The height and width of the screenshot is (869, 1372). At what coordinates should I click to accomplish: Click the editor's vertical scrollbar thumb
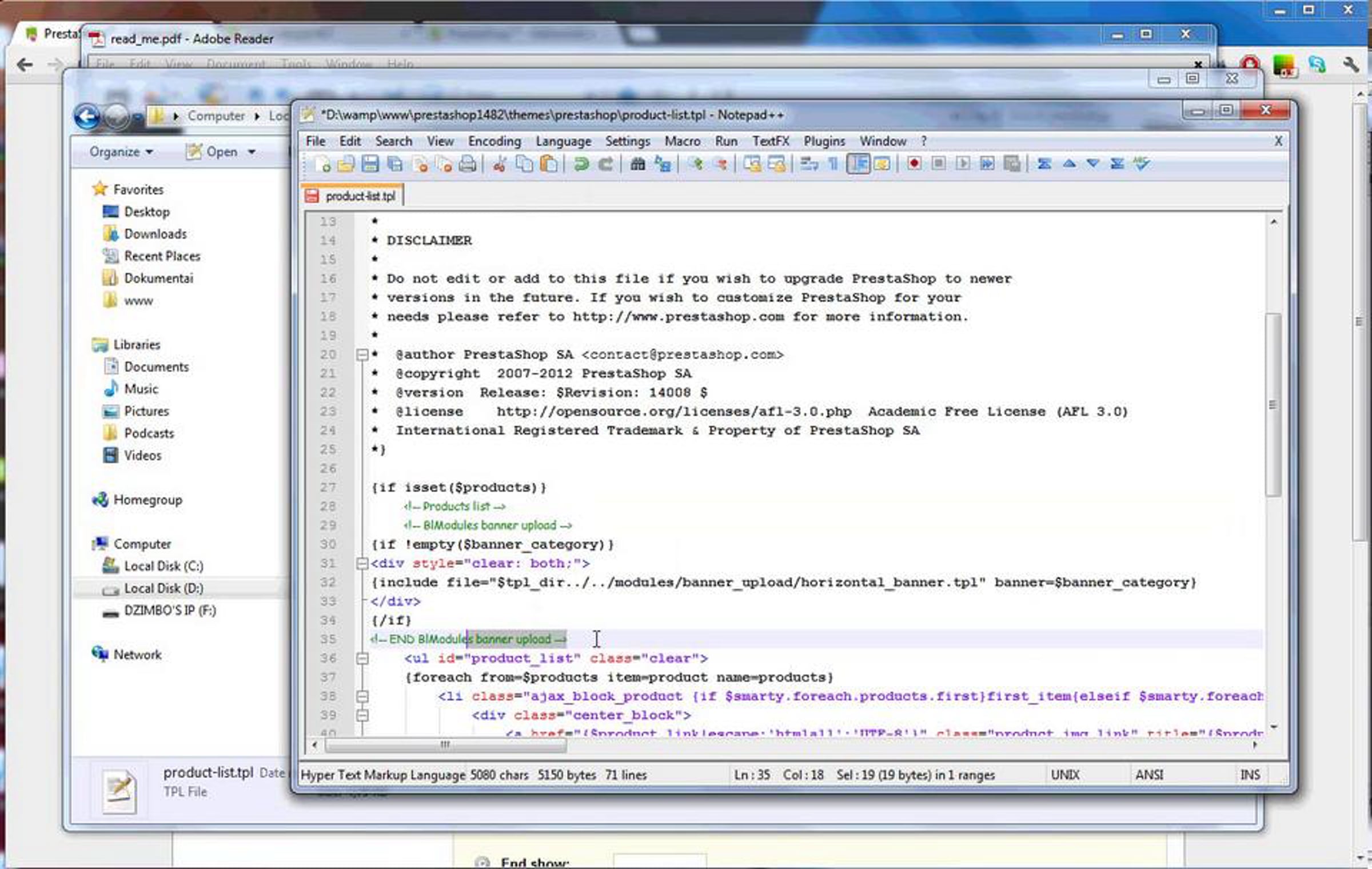[x=1273, y=405]
